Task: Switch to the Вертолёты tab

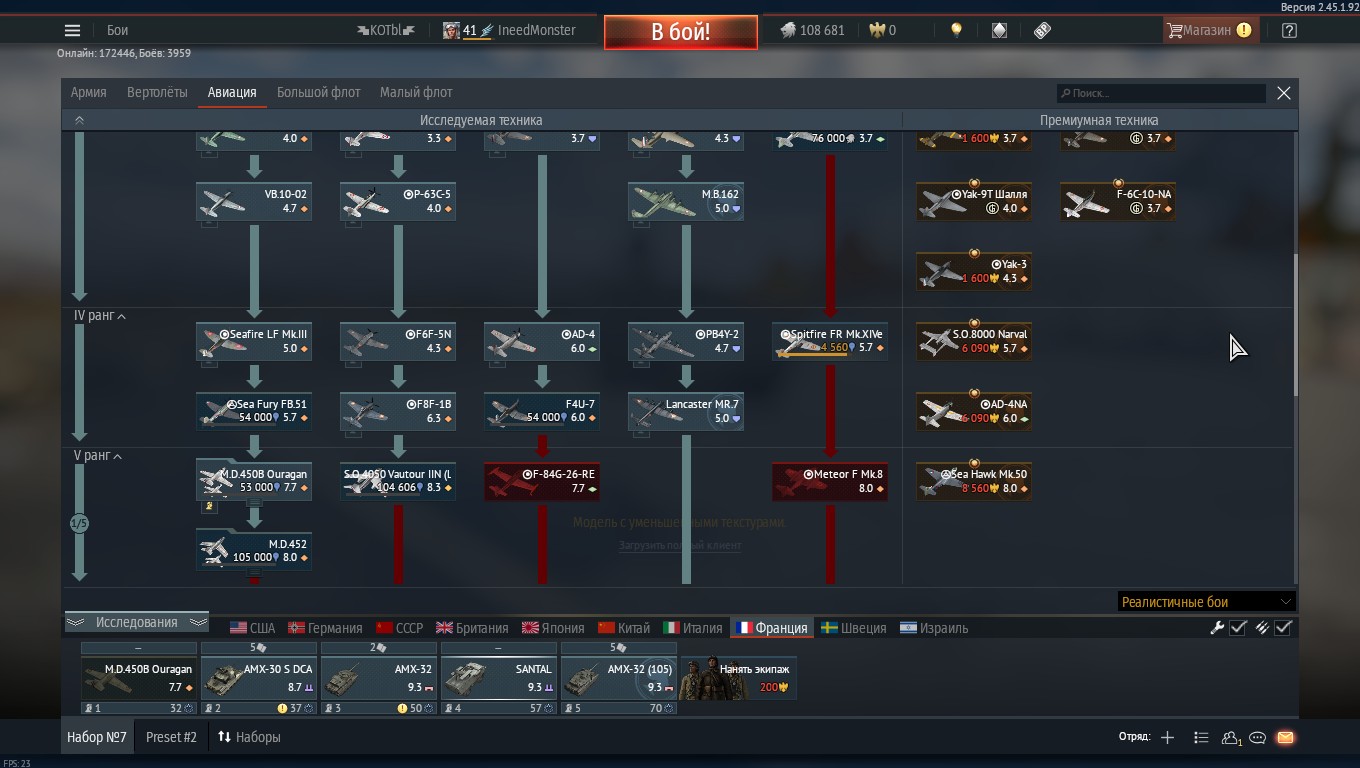Action: 157,92
